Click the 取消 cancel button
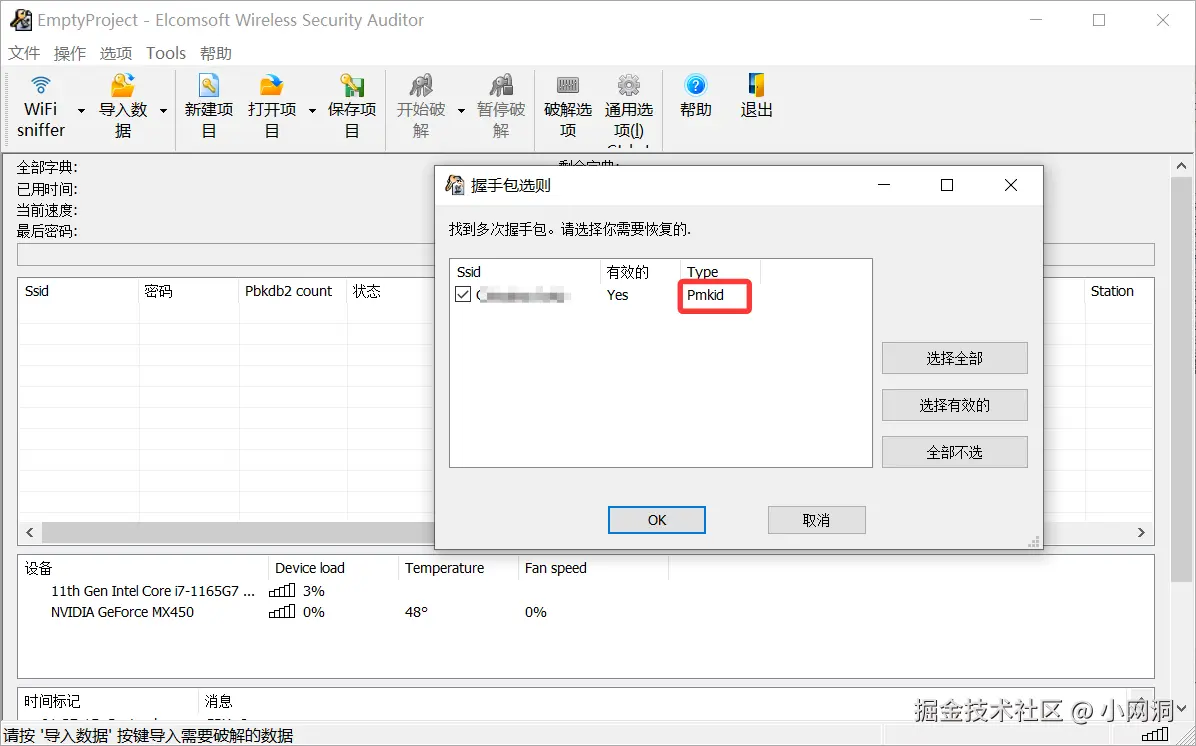The image size is (1196, 746). [x=816, y=520]
